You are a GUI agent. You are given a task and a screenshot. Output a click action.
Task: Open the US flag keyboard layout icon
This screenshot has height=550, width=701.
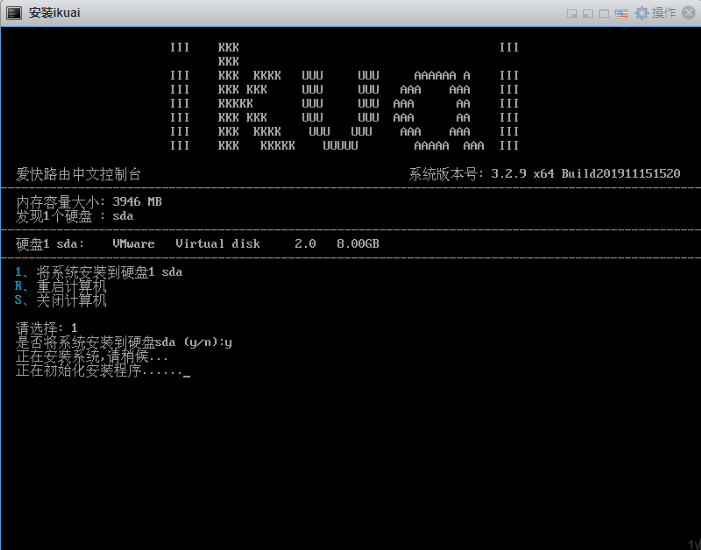(x=621, y=13)
